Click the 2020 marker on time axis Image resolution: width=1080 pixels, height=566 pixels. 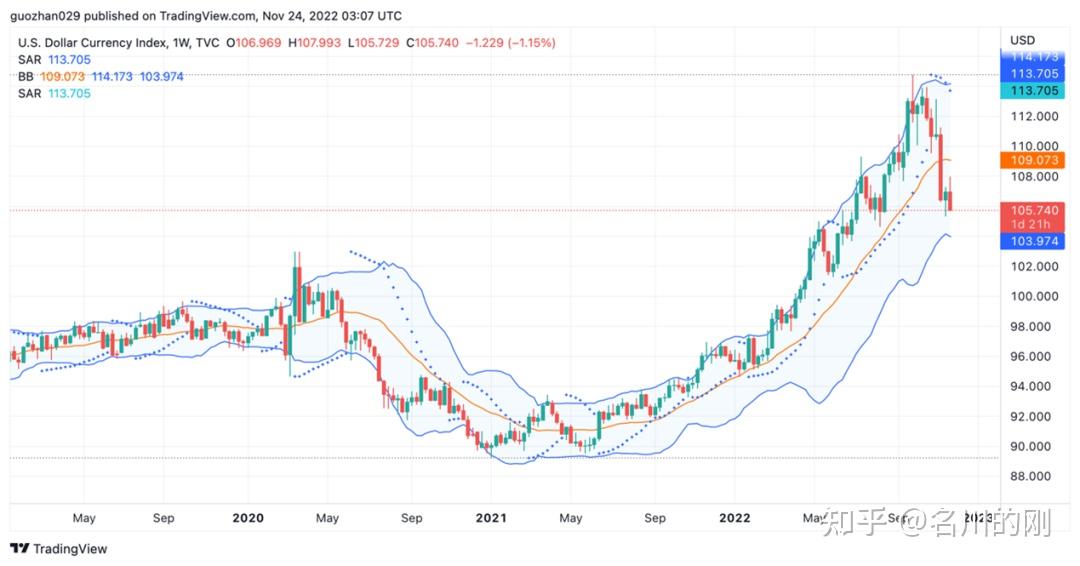248,518
